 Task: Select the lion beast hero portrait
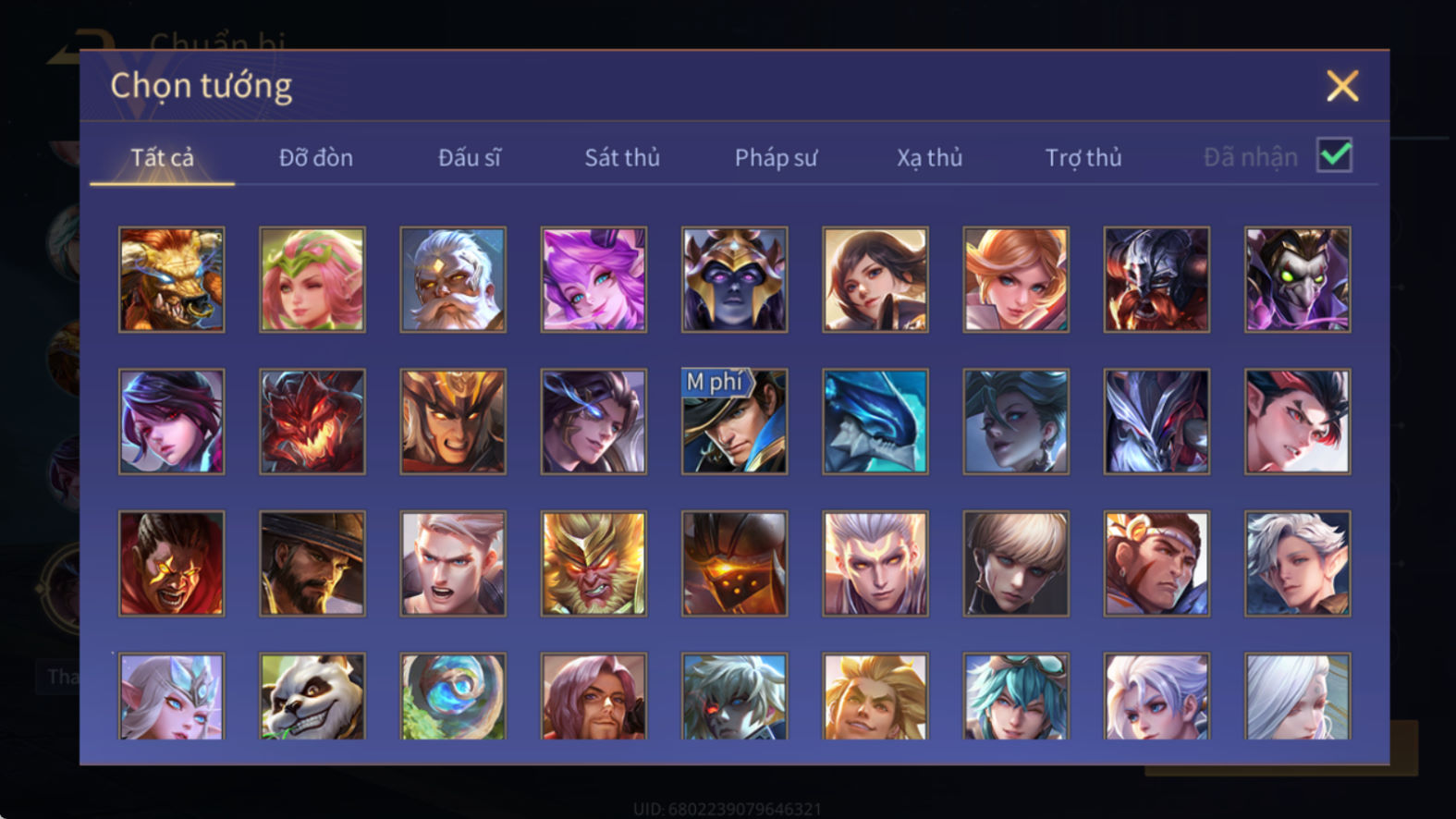pyautogui.click(x=172, y=279)
